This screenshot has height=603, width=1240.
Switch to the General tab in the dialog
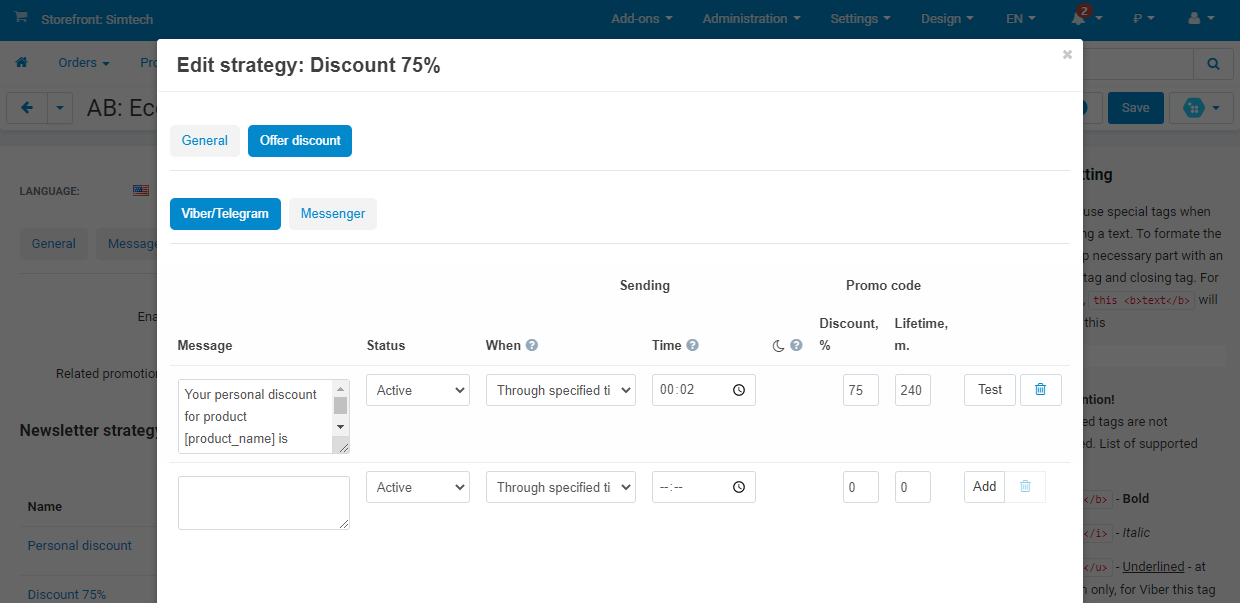(x=205, y=141)
